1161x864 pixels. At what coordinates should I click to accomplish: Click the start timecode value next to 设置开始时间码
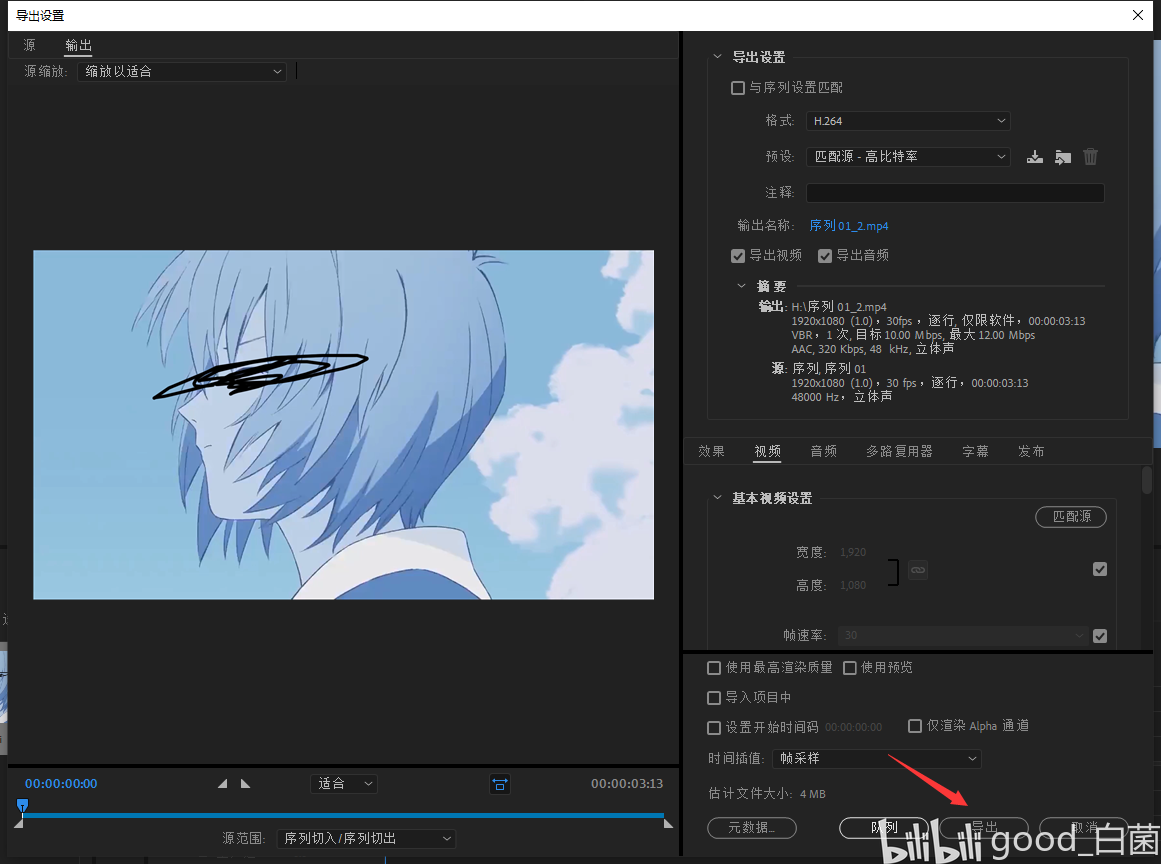point(853,728)
